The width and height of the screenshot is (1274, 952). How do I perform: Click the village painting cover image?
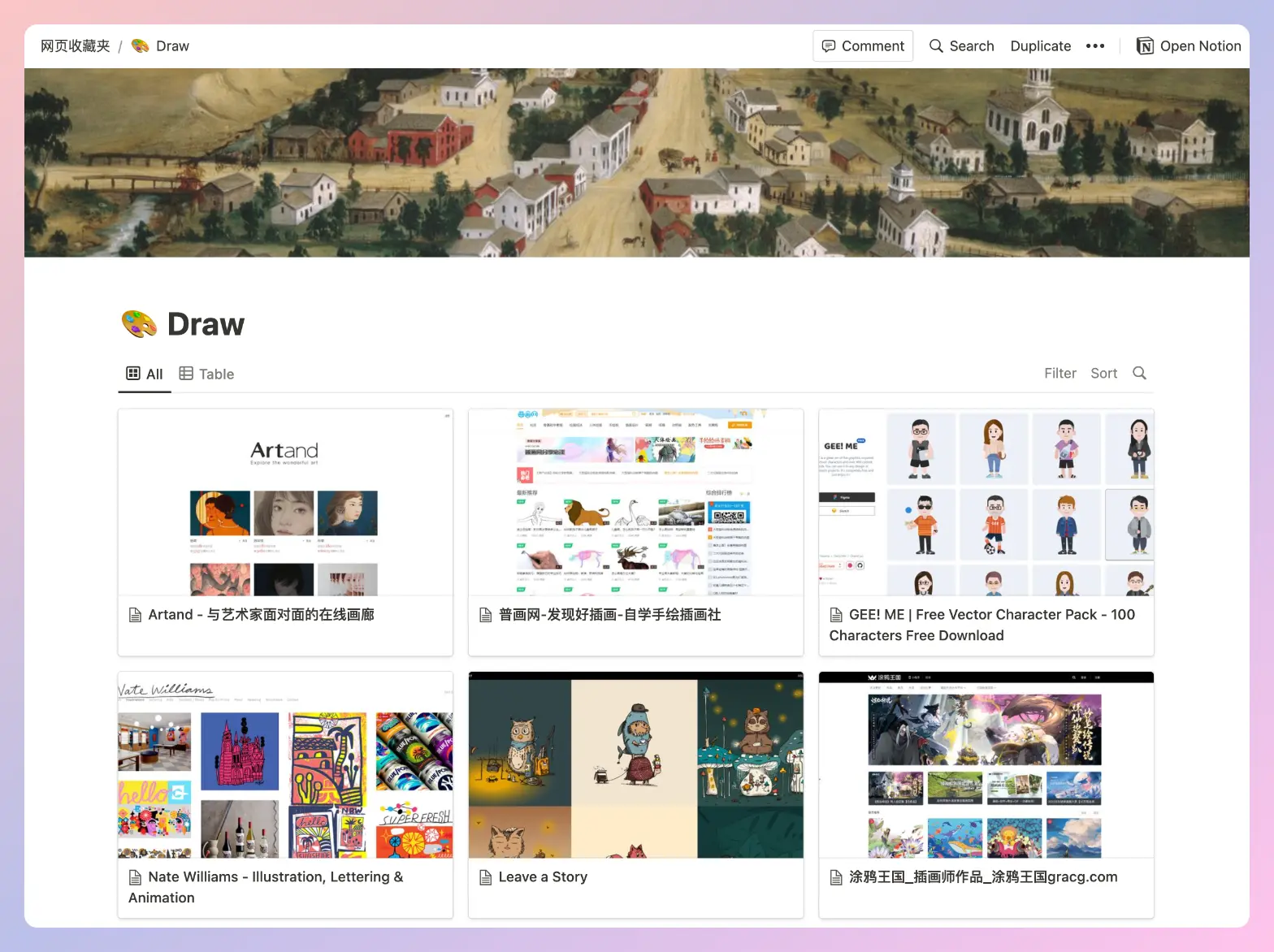pos(637,162)
